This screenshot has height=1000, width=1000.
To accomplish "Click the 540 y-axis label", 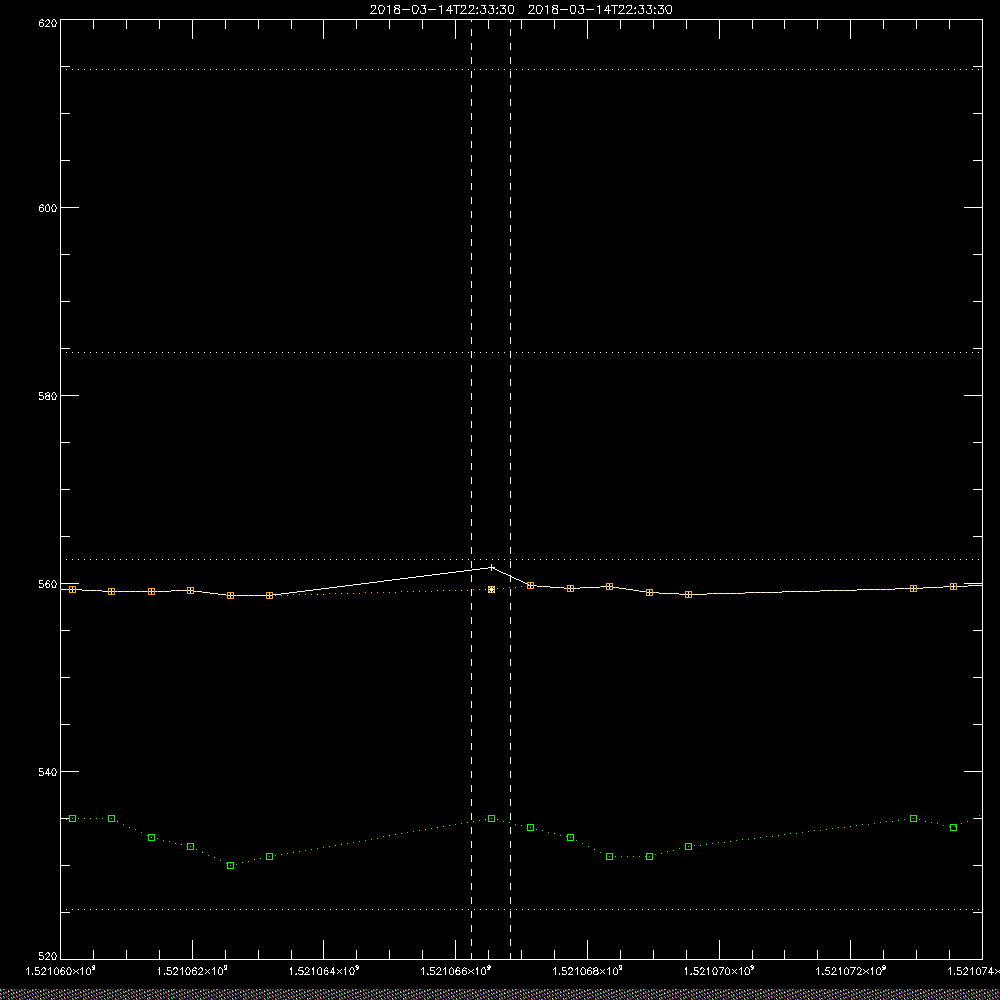I will point(48,772).
